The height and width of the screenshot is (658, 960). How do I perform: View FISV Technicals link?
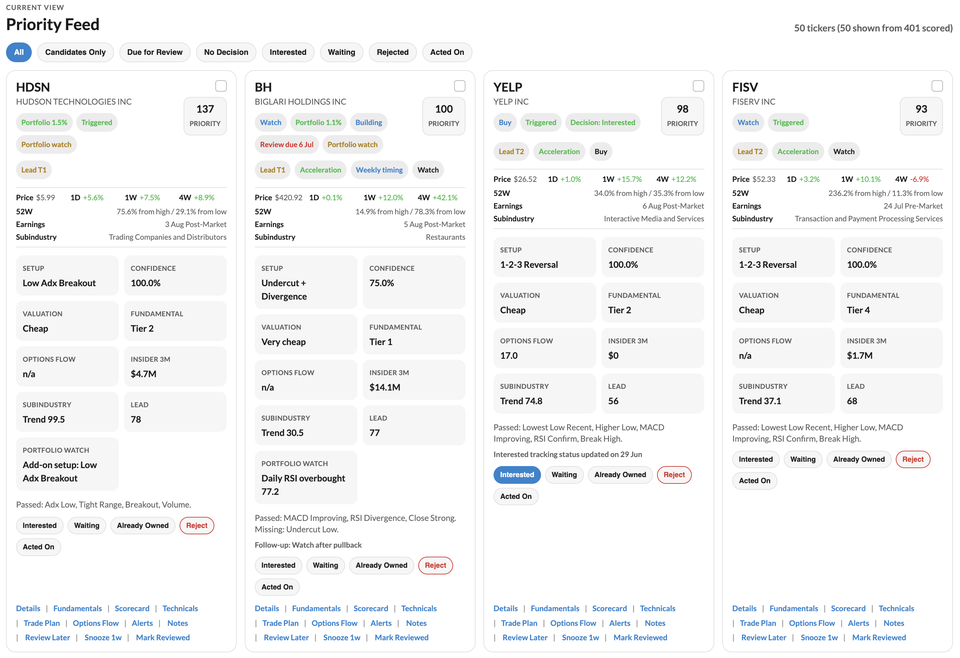click(x=896, y=608)
